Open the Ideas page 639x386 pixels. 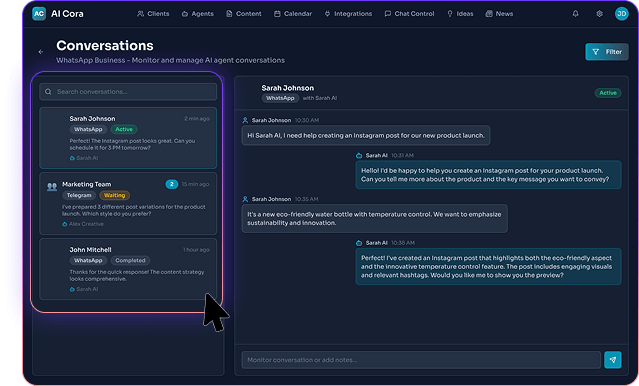pyautogui.click(x=461, y=14)
